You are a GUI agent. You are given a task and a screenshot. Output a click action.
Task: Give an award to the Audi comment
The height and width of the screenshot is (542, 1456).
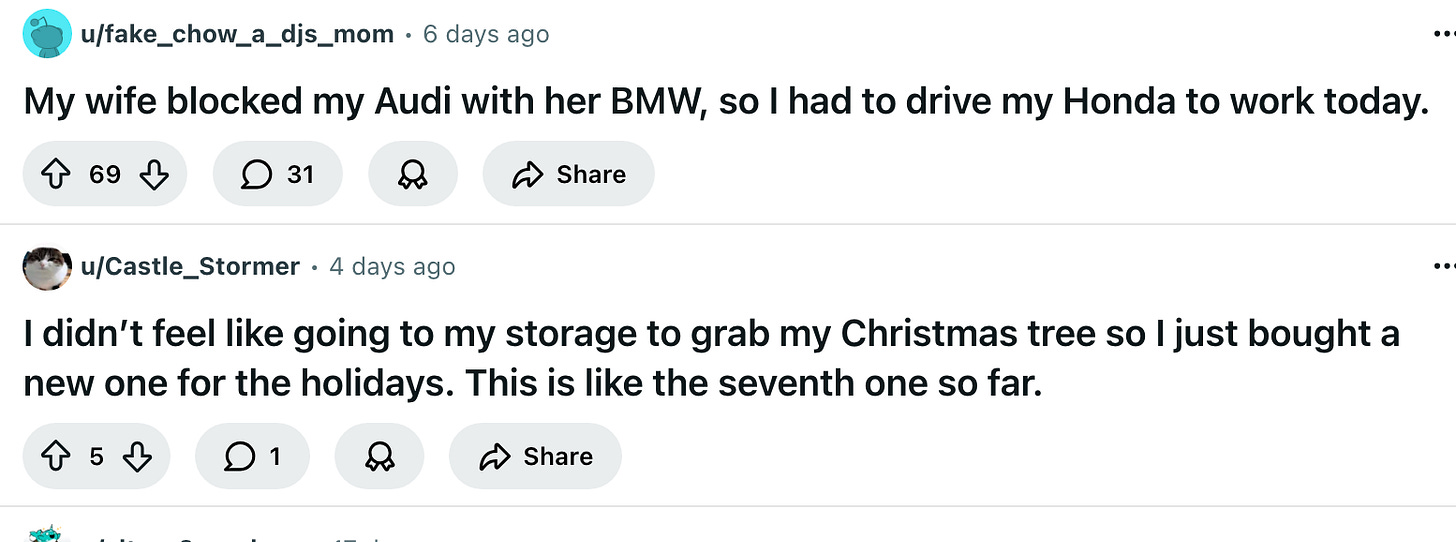[x=412, y=175]
